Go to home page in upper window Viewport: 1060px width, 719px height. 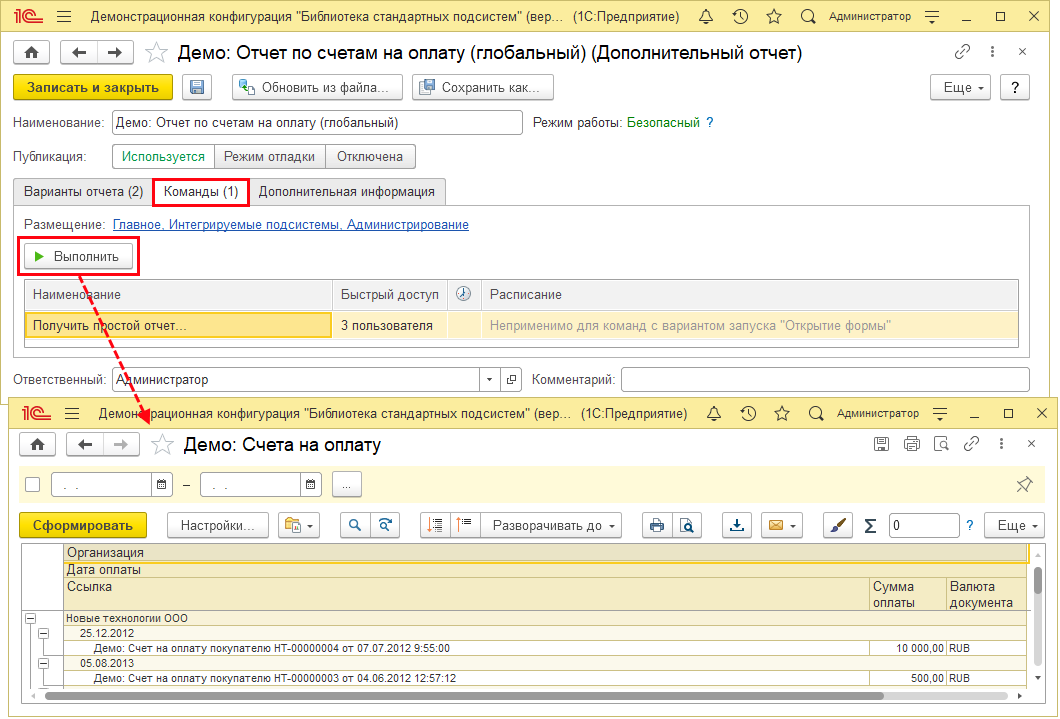click(32, 52)
